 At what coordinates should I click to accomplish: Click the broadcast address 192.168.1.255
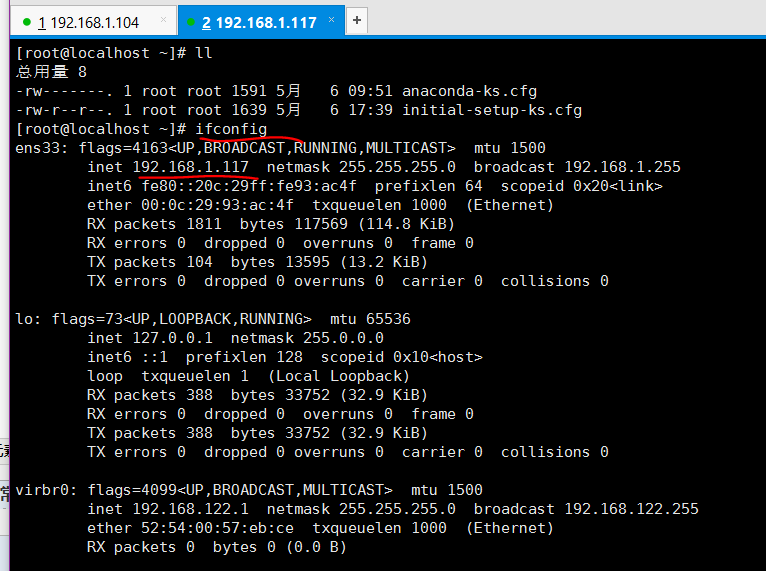[x=622, y=167]
